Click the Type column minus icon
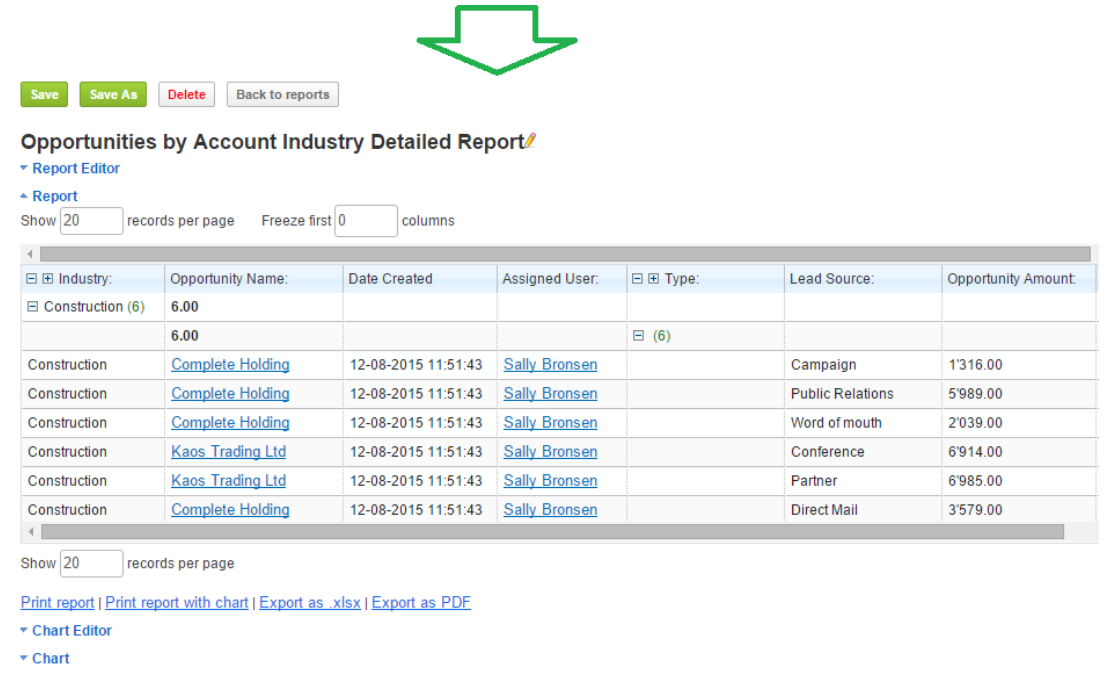 coord(638,279)
